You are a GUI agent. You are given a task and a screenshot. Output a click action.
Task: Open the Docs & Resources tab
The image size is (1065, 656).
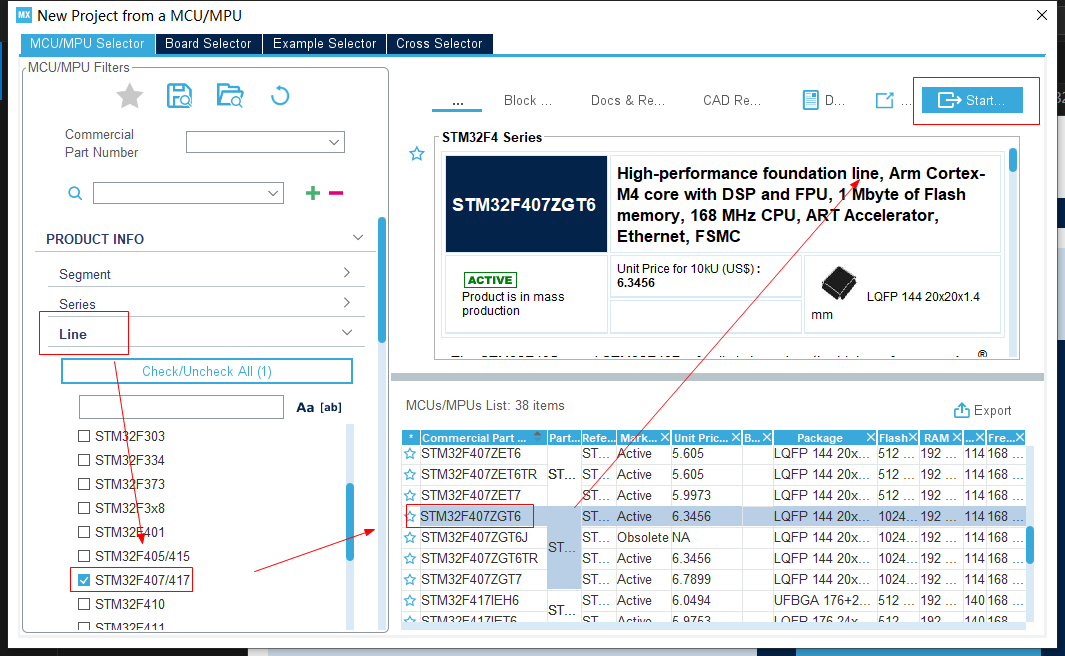628,101
